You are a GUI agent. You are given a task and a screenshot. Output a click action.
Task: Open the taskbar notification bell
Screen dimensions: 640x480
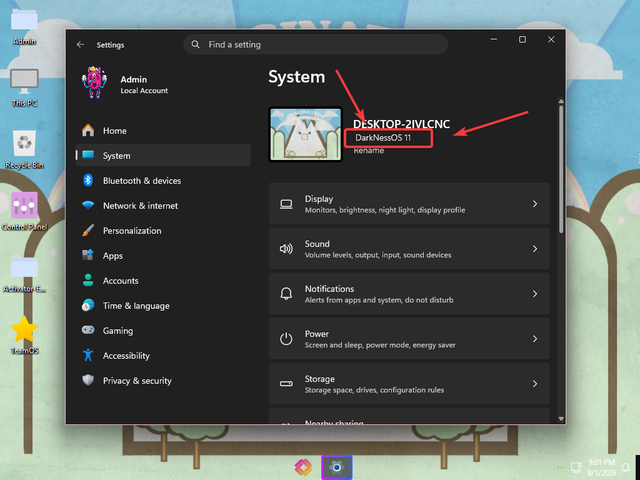(x=625, y=467)
